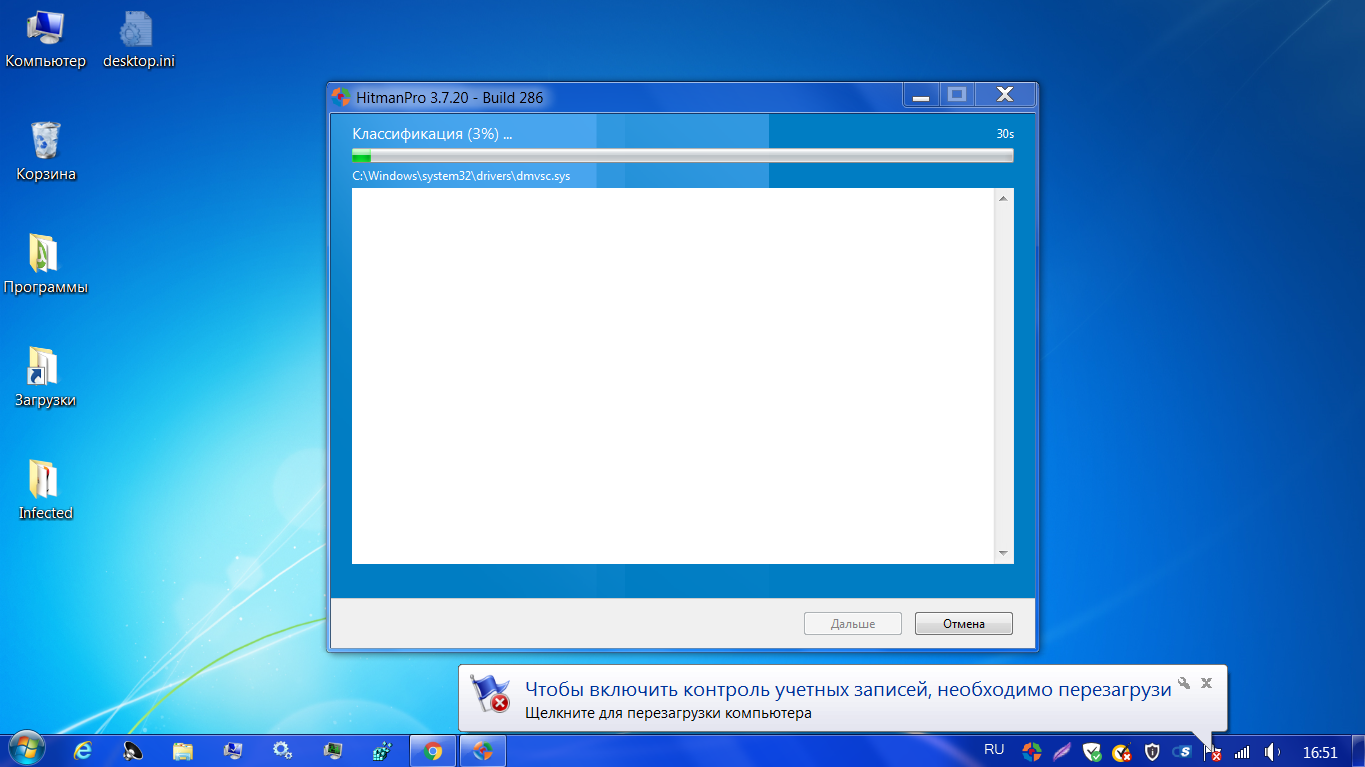Click the dark shield info tray icon
The image size is (1365, 767).
pyautogui.click(x=1152, y=751)
